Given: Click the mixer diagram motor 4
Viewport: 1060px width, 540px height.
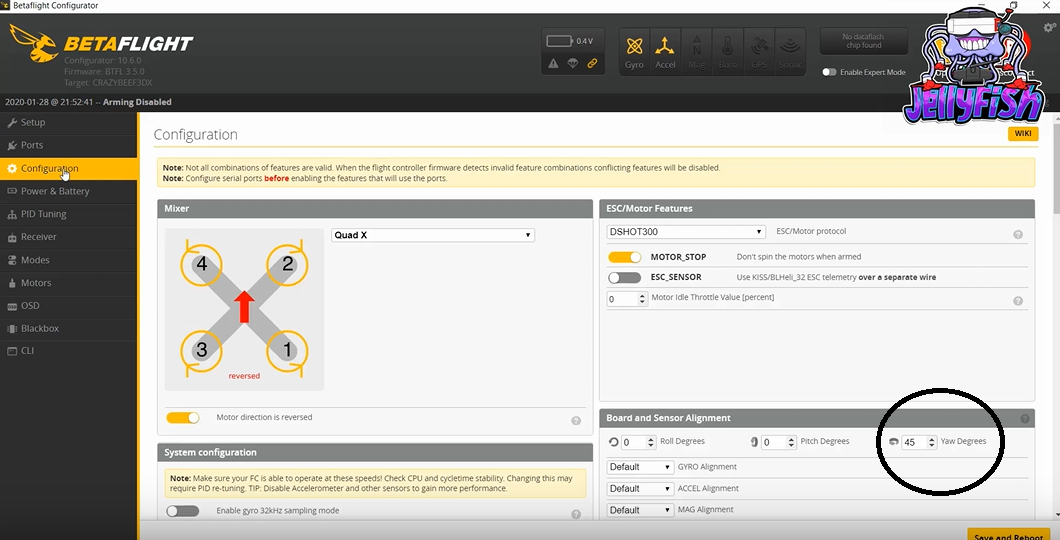Looking at the screenshot, I should [x=201, y=264].
